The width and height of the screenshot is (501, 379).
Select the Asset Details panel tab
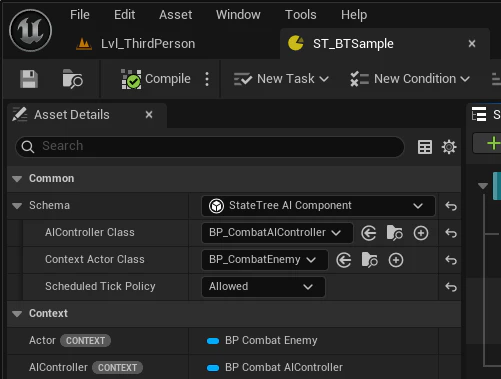(71, 115)
